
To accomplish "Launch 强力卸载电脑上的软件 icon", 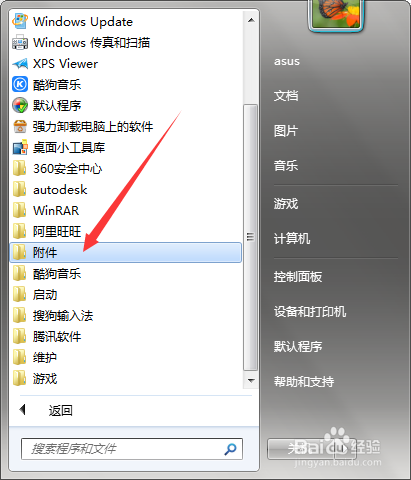I will (20, 126).
